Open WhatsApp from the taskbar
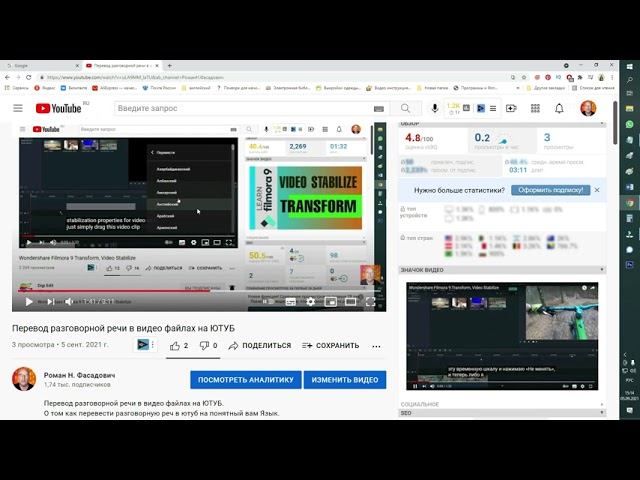The height and width of the screenshot is (480, 640). (630, 124)
